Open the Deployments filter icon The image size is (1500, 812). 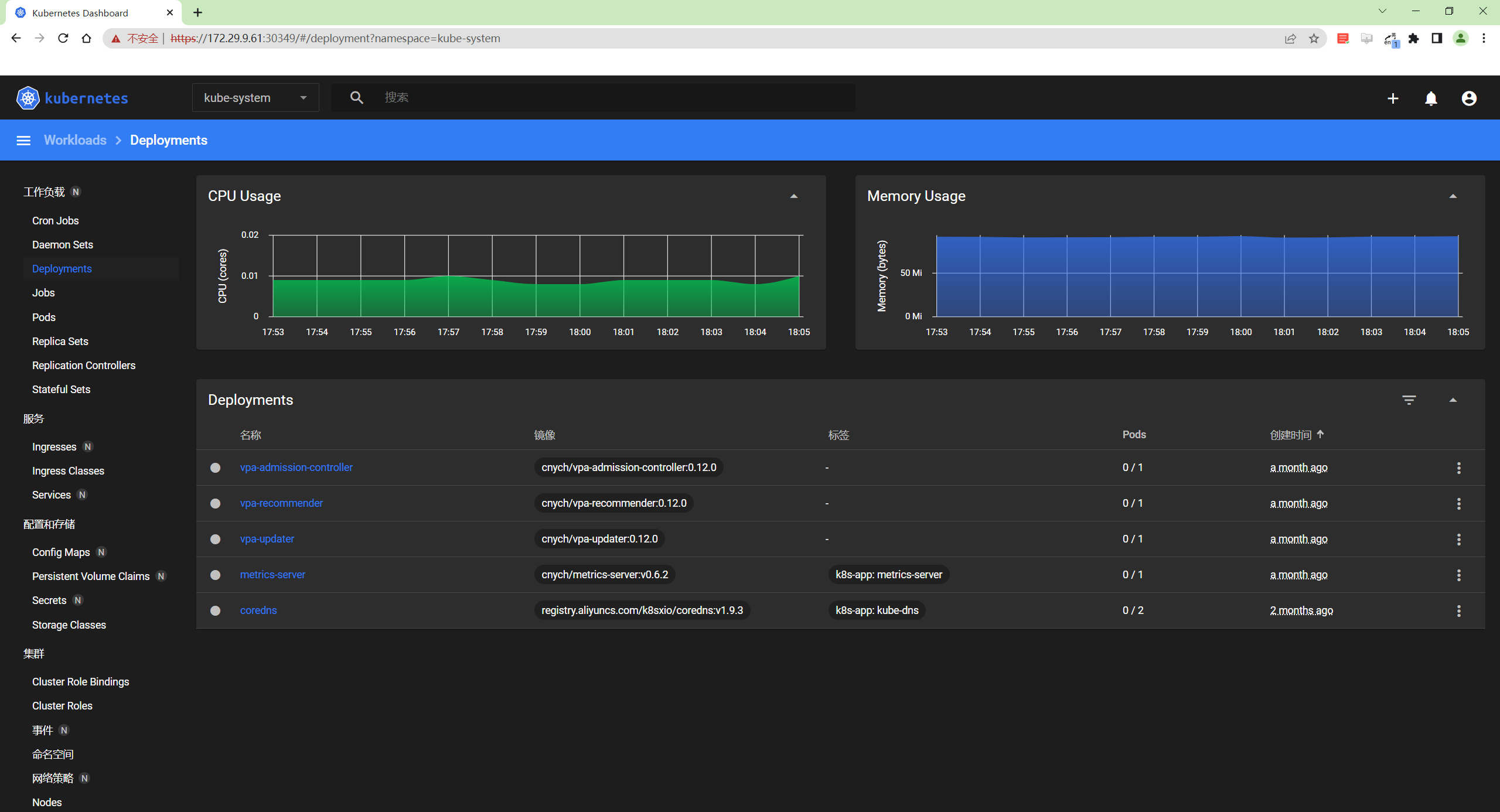point(1409,400)
